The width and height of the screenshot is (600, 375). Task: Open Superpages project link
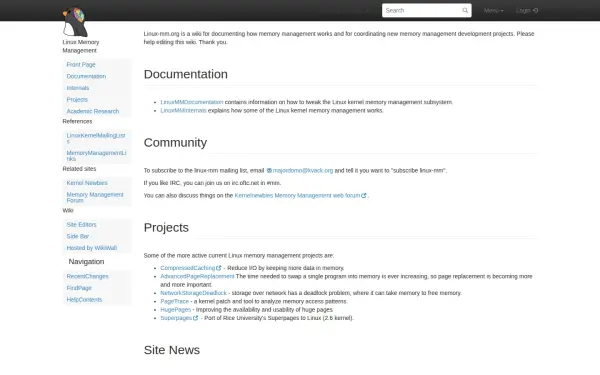pyautogui.click(x=176, y=318)
